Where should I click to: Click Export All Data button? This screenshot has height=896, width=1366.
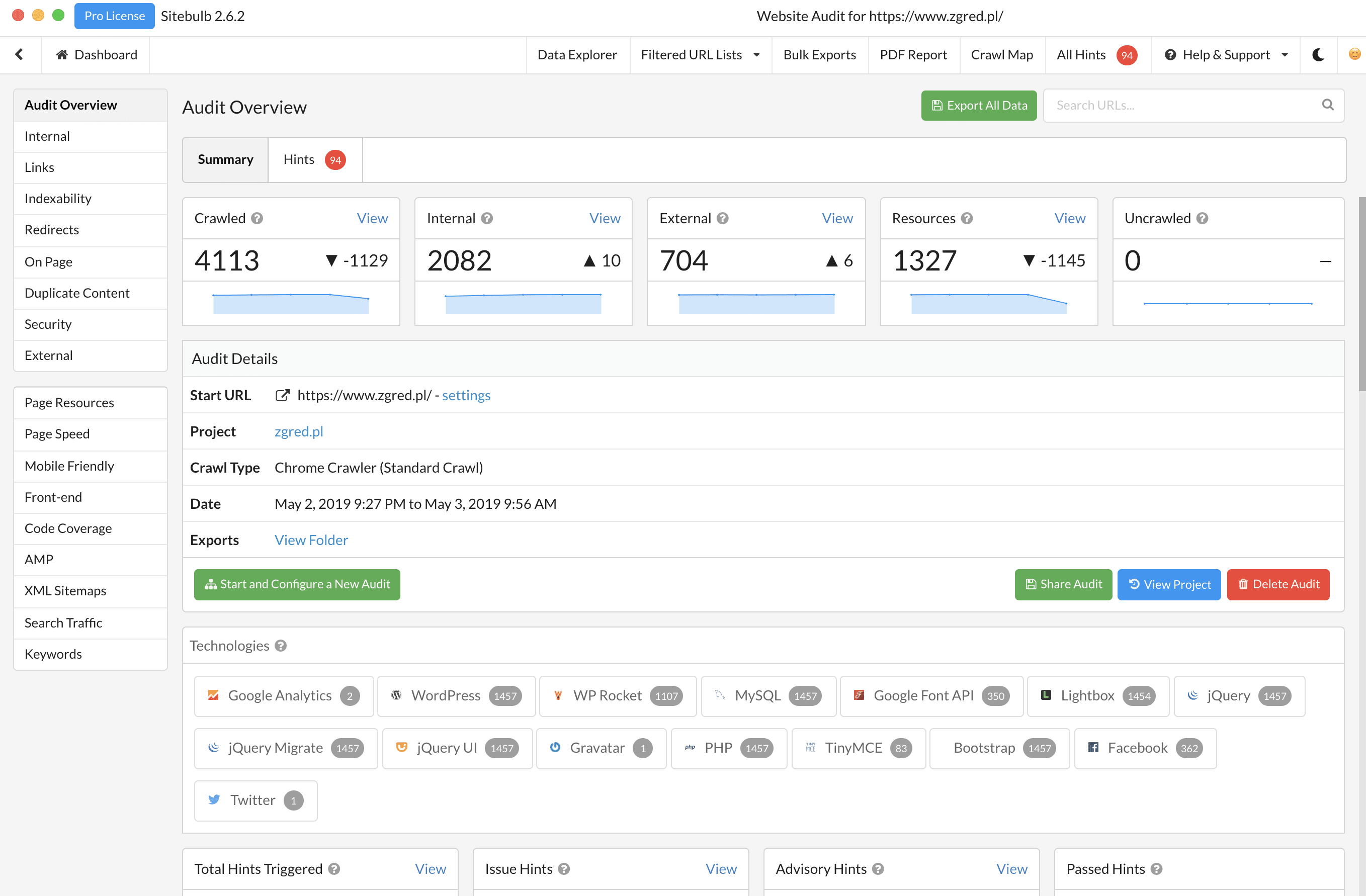pos(979,106)
